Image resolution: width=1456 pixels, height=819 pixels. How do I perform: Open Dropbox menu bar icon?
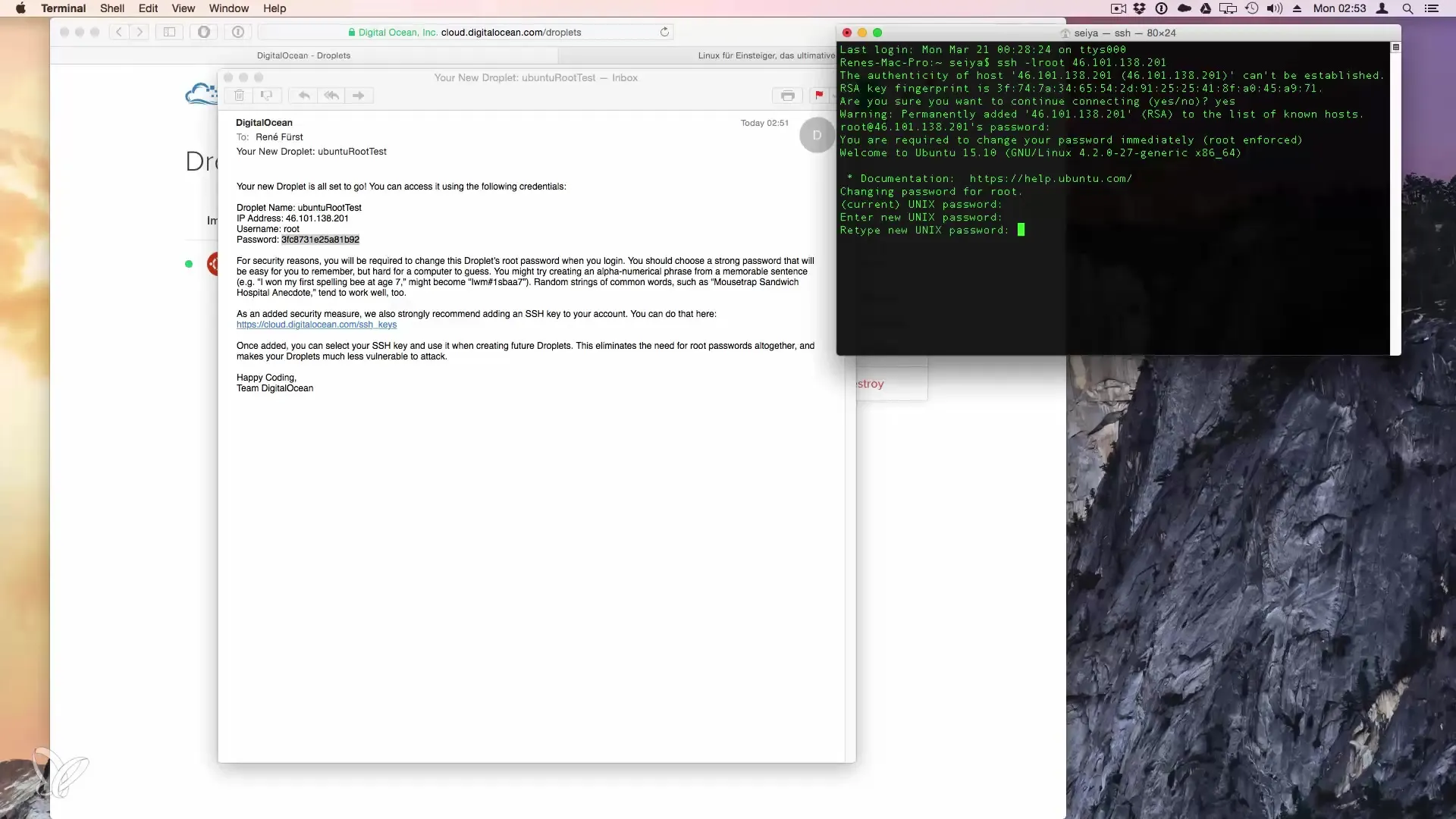(x=1140, y=8)
